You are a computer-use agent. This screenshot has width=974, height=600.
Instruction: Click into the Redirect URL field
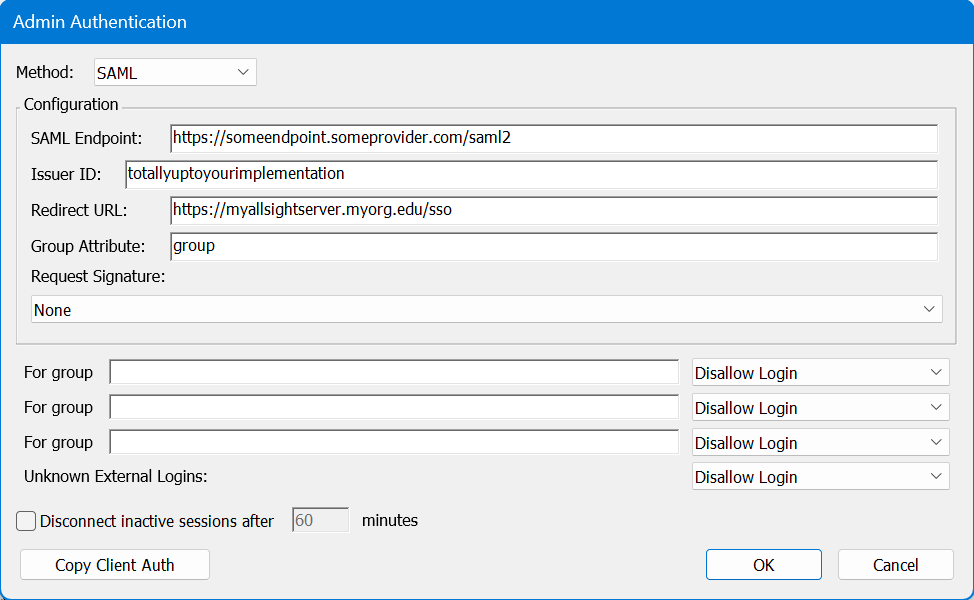tap(553, 210)
